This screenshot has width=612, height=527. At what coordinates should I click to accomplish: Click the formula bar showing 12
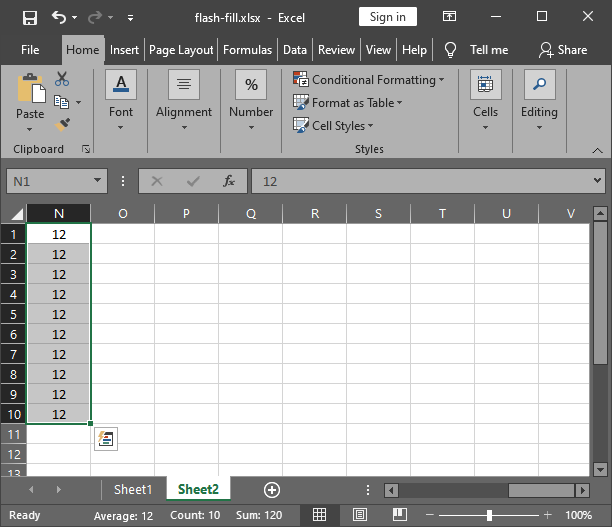pyautogui.click(x=422, y=181)
